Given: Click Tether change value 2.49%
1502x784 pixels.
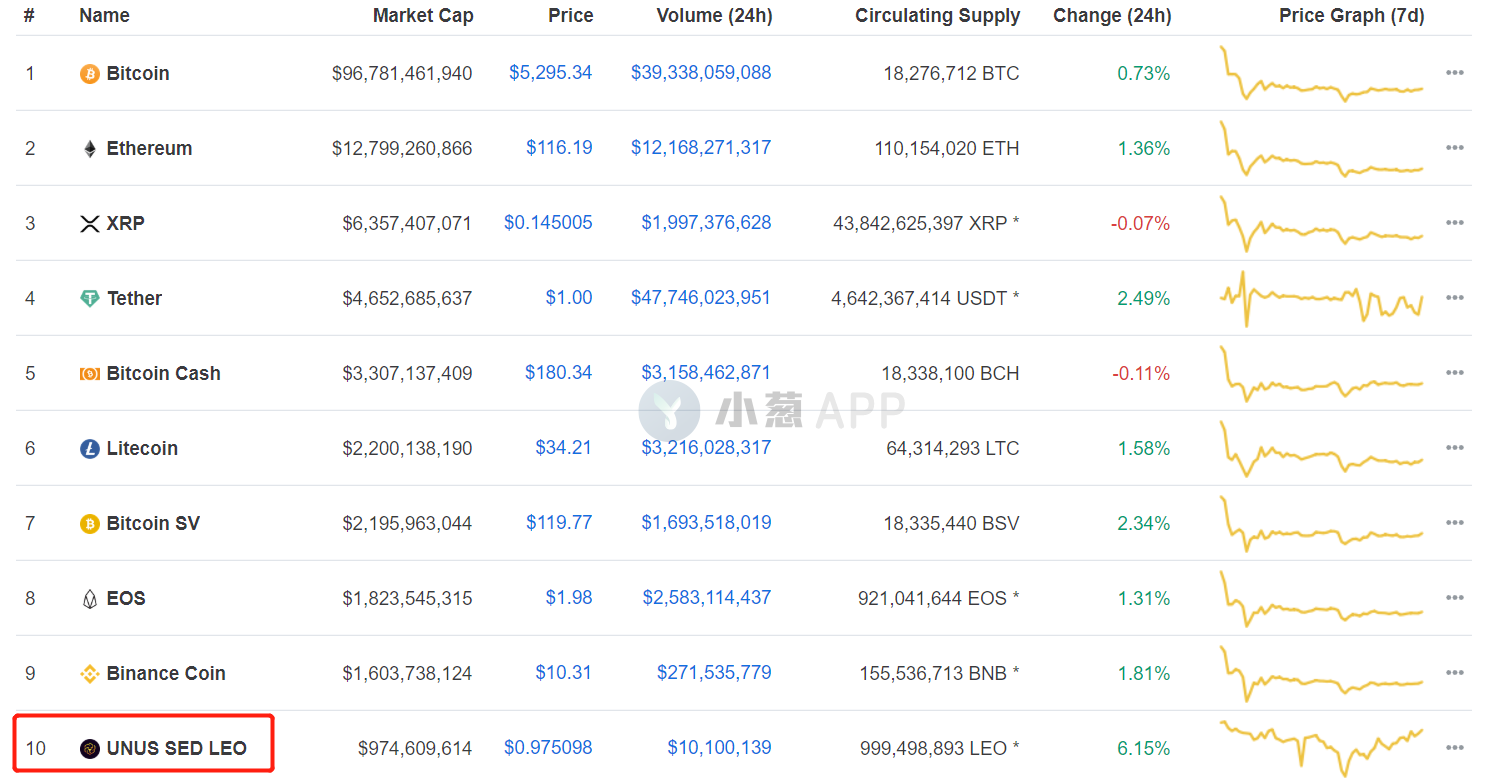Looking at the screenshot, I should [x=1144, y=299].
